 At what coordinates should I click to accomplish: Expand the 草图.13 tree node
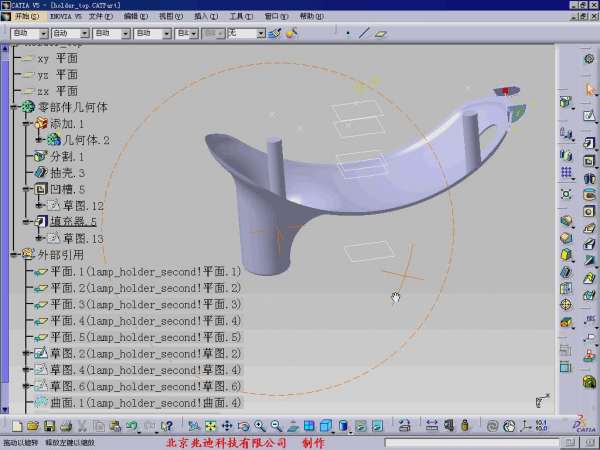coord(38,238)
